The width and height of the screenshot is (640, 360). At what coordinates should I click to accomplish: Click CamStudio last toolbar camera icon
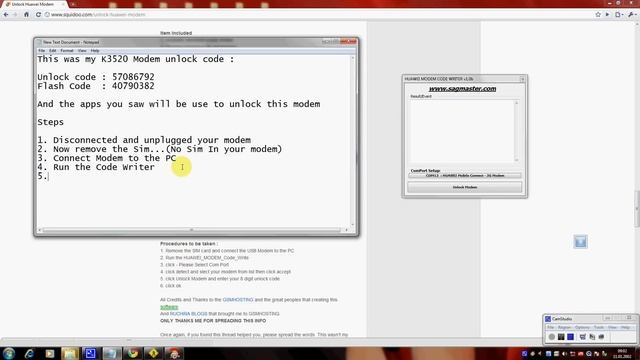tap(601, 337)
